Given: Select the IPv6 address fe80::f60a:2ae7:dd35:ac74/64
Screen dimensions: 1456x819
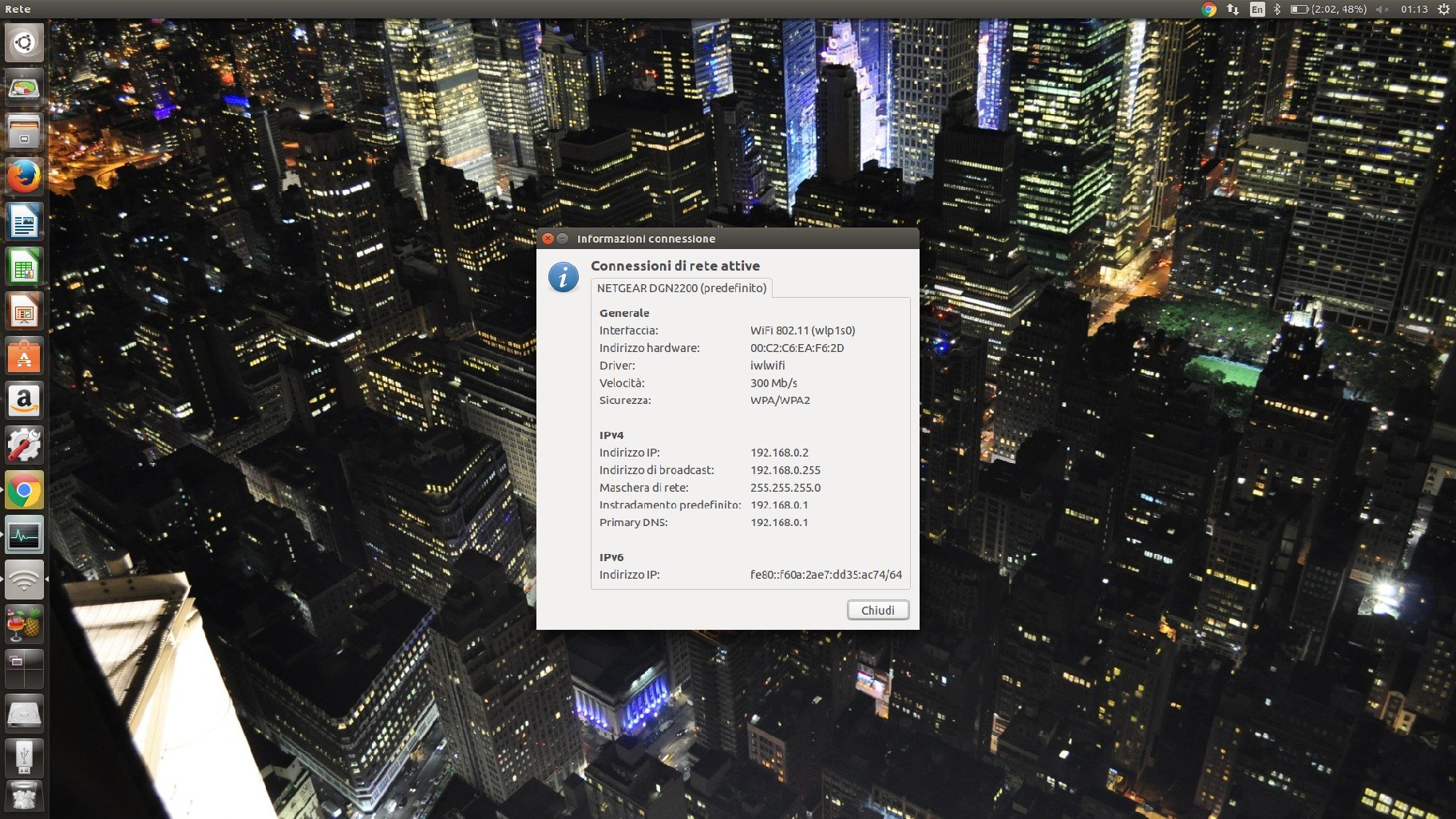Looking at the screenshot, I should [826, 575].
